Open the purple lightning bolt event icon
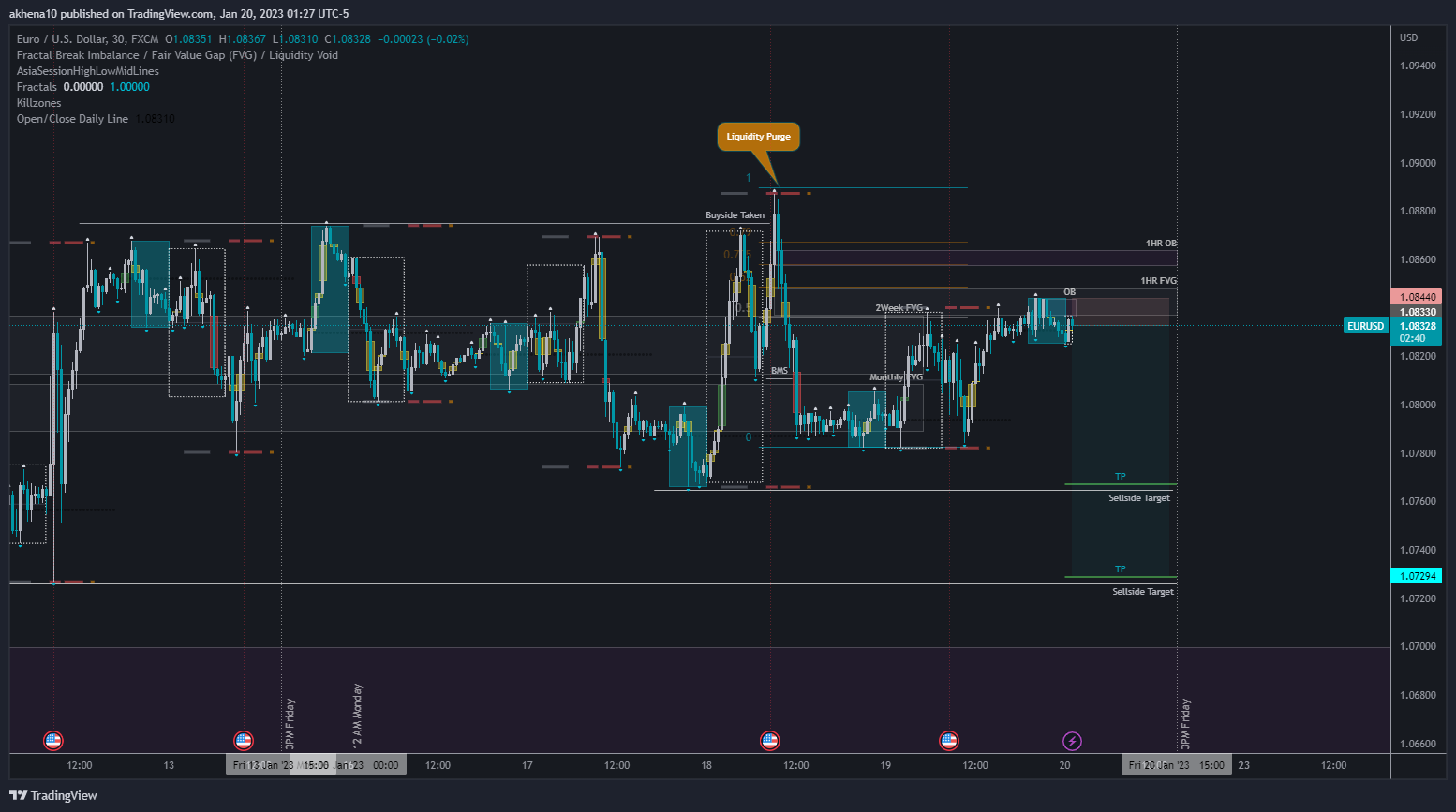1456x812 pixels. (1072, 741)
